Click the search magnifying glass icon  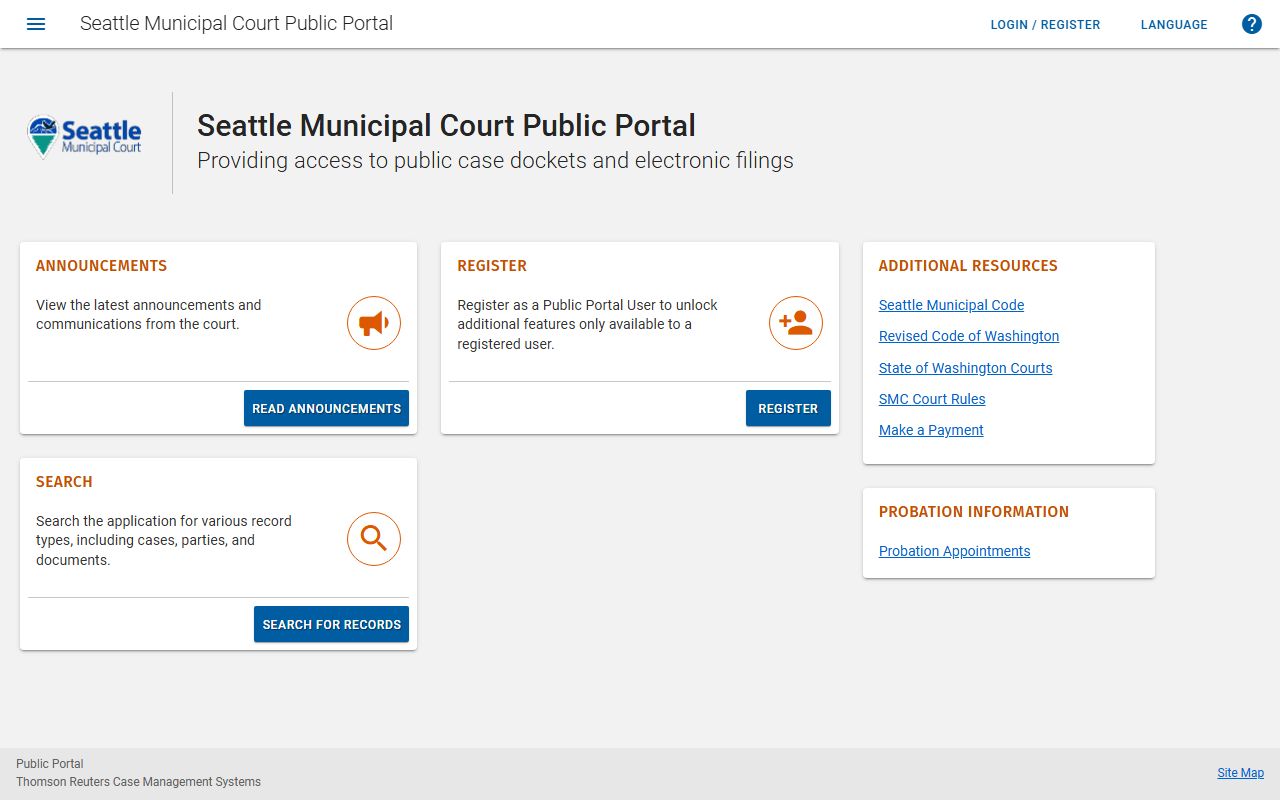374,539
